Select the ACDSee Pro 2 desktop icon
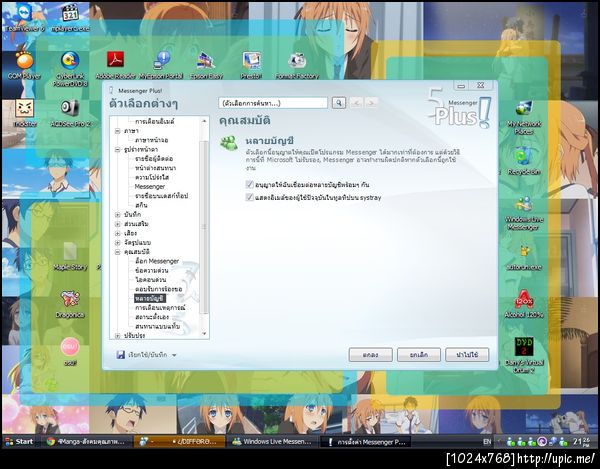600x469 pixels. (71, 113)
